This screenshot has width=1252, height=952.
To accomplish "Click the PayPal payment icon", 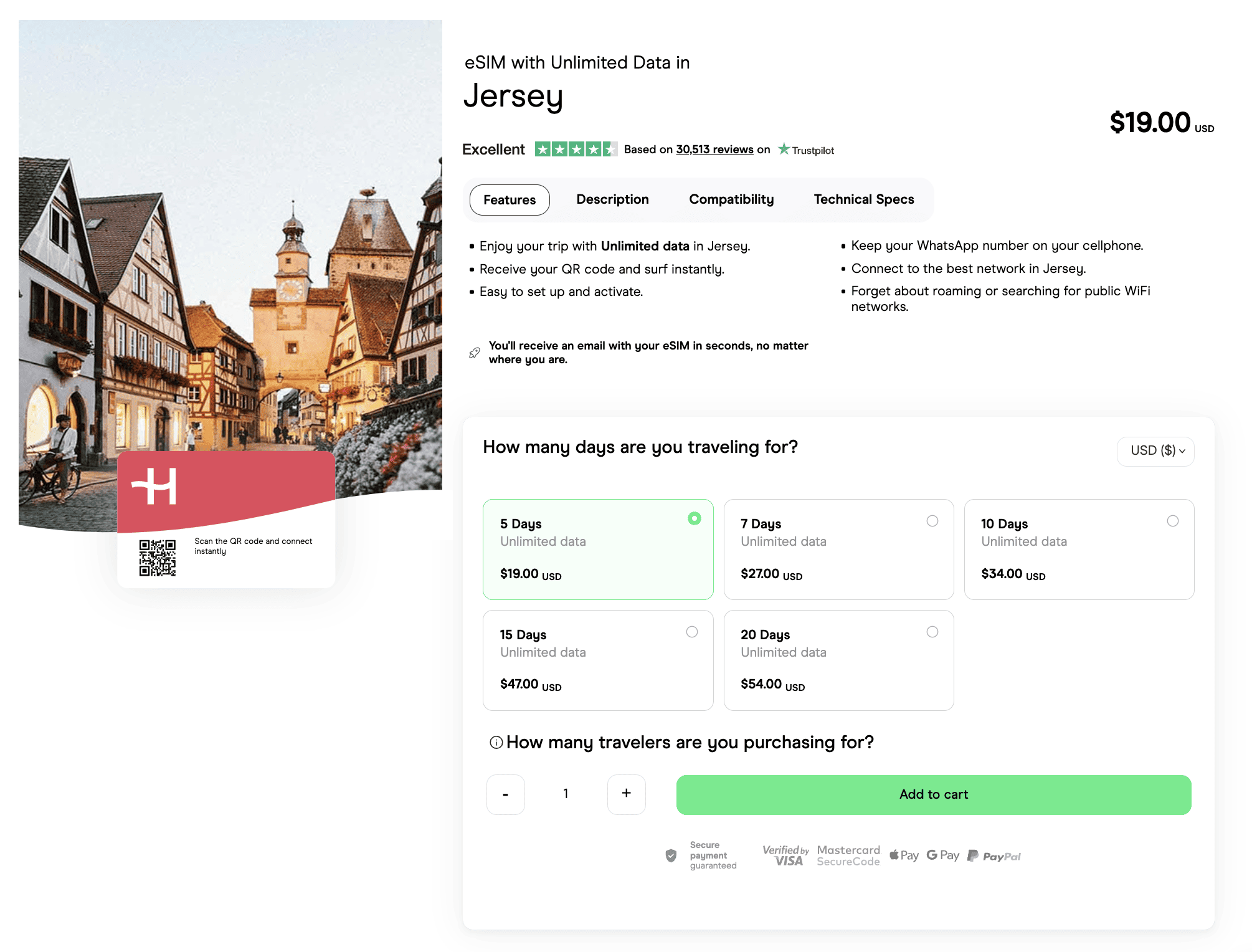I will [x=994, y=855].
